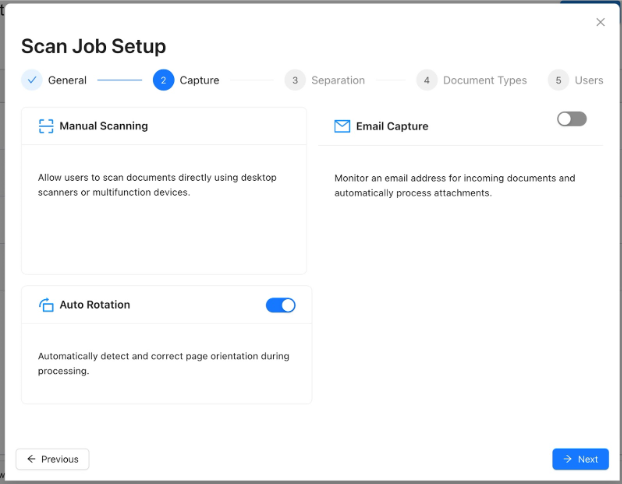Click the step 4 Document Types circle
The height and width of the screenshot is (484, 622).
click(x=427, y=80)
